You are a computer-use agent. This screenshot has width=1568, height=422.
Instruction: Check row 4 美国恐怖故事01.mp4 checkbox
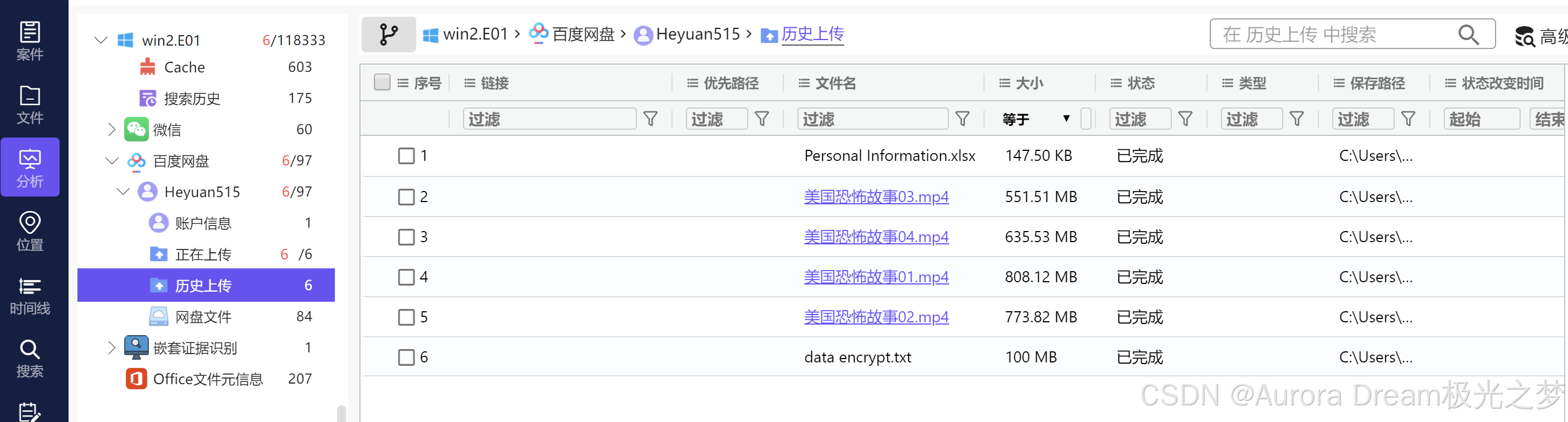[406, 277]
